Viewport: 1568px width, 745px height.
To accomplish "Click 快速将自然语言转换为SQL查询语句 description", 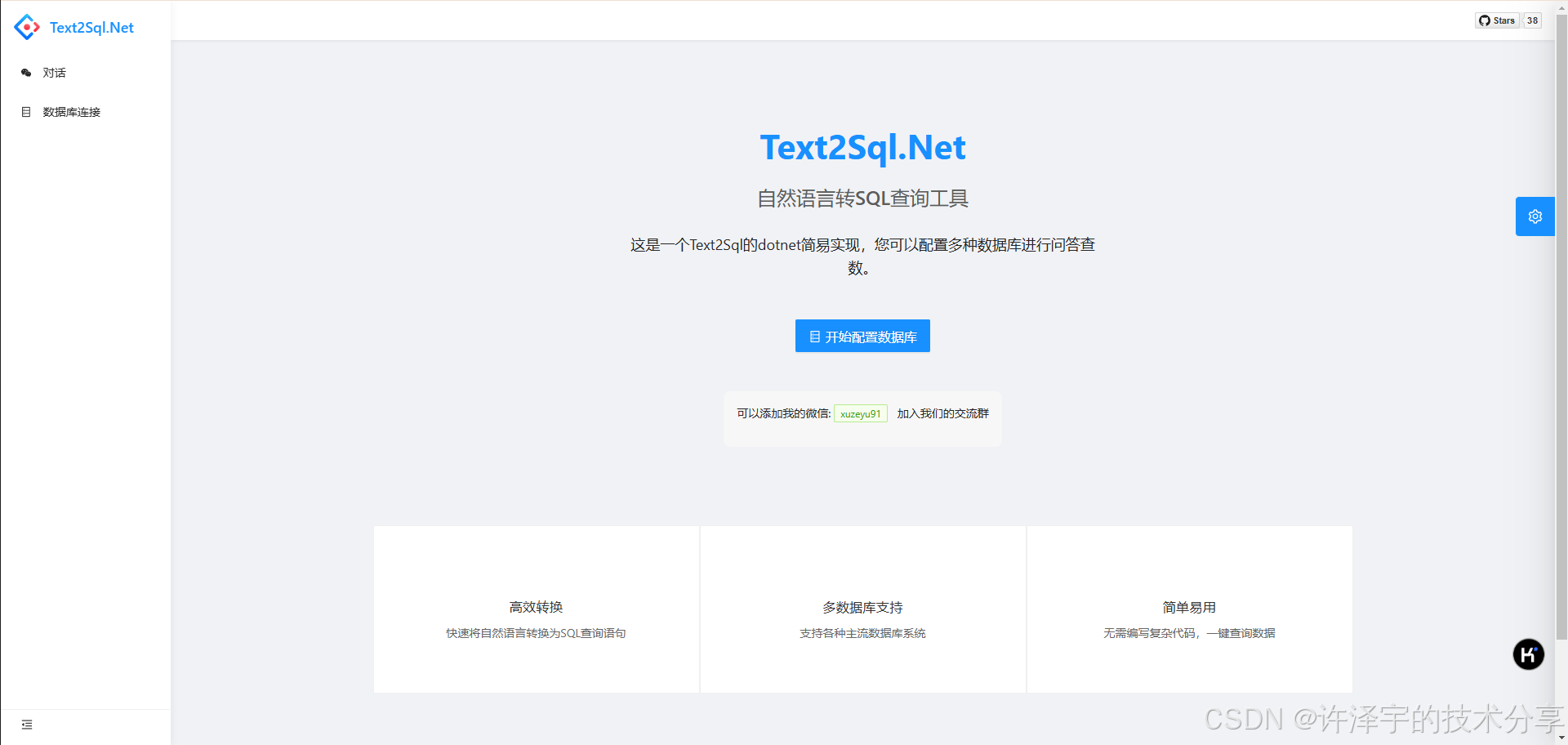I will point(537,633).
